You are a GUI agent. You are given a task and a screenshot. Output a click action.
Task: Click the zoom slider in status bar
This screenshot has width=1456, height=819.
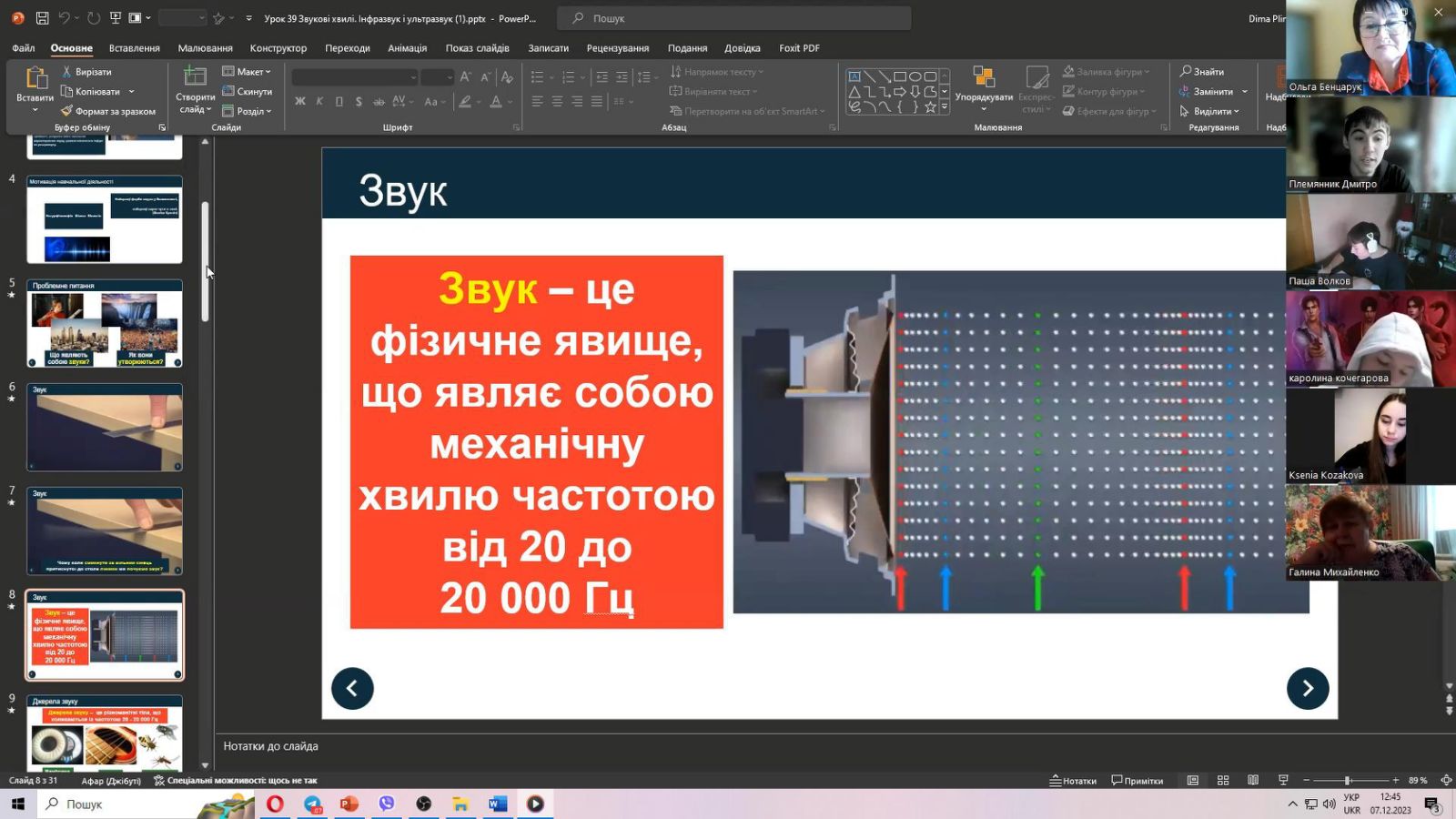(1348, 781)
